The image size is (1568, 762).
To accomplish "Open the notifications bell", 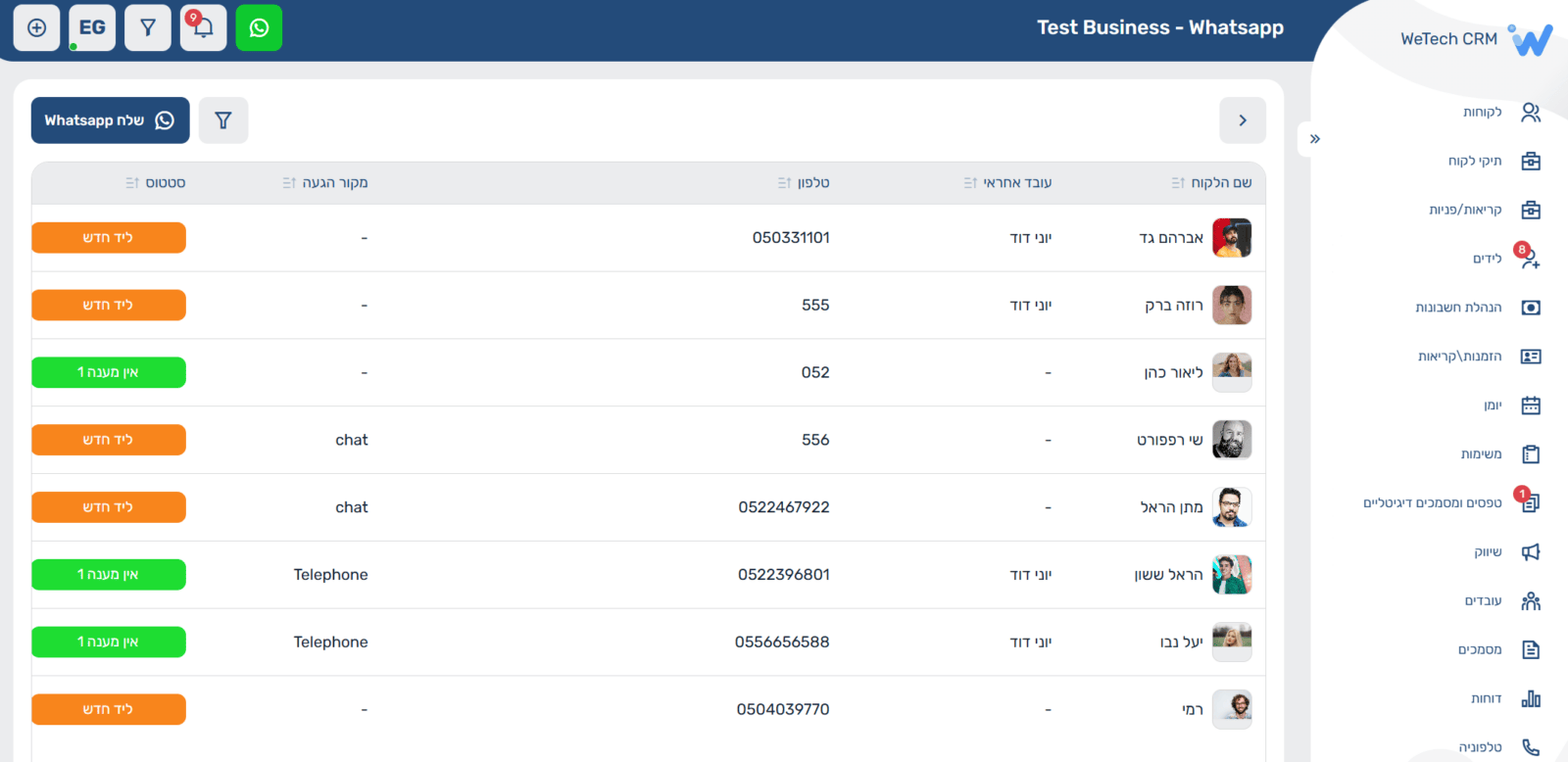I will click(203, 27).
